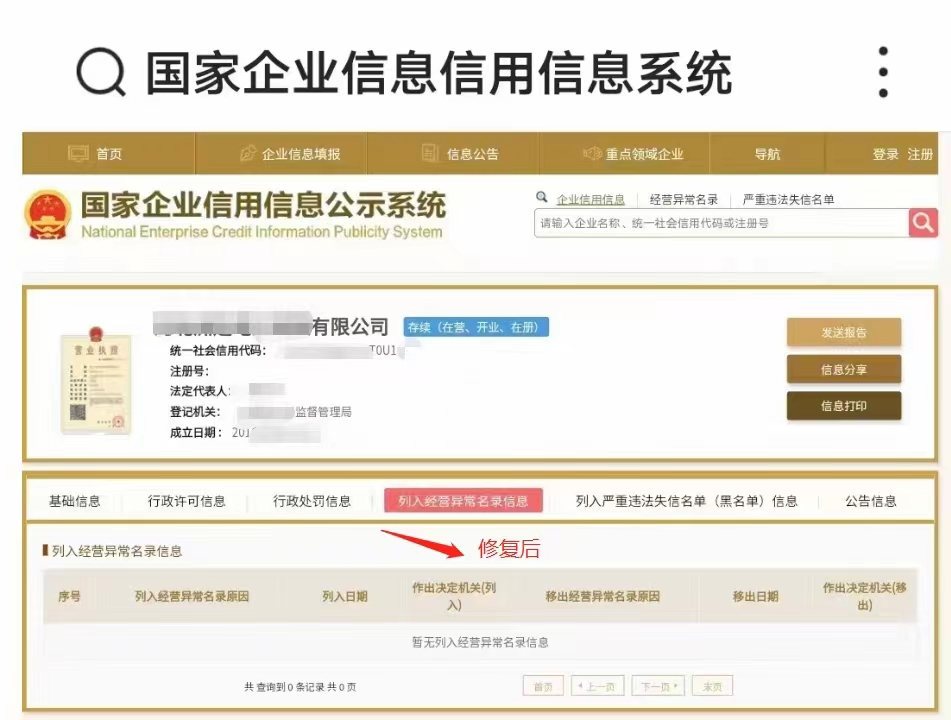Click the 上一页 pagination button
The width and height of the screenshot is (951, 720).
click(x=597, y=686)
